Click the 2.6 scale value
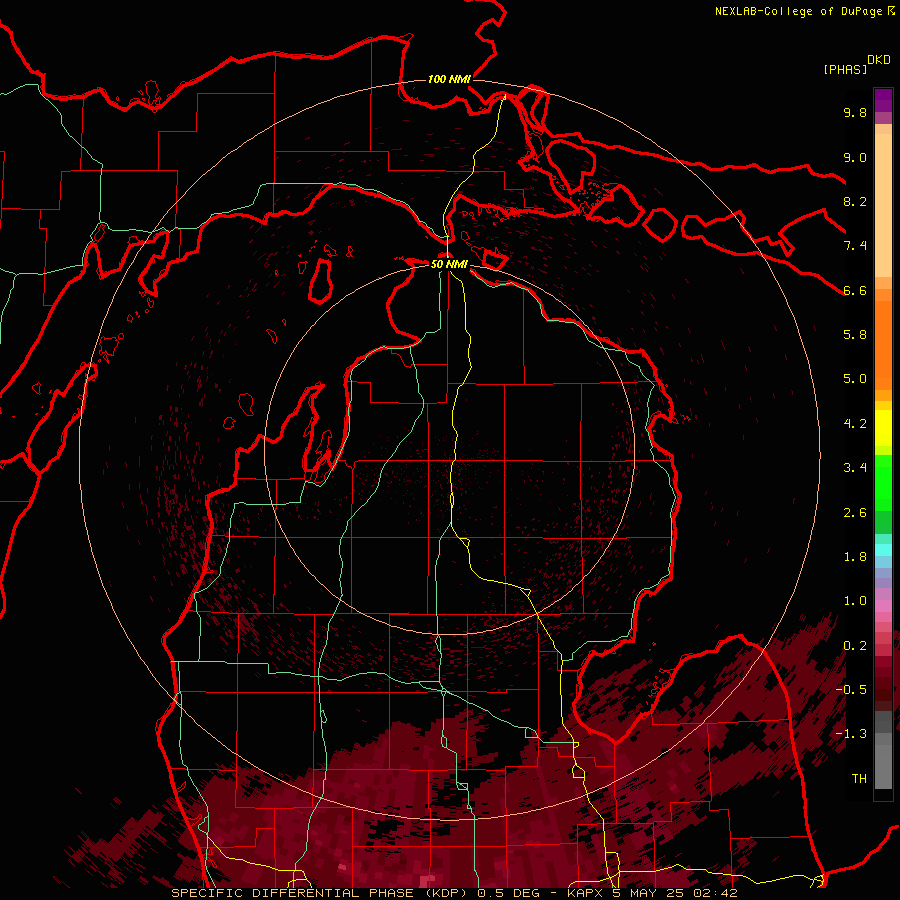 click(855, 513)
